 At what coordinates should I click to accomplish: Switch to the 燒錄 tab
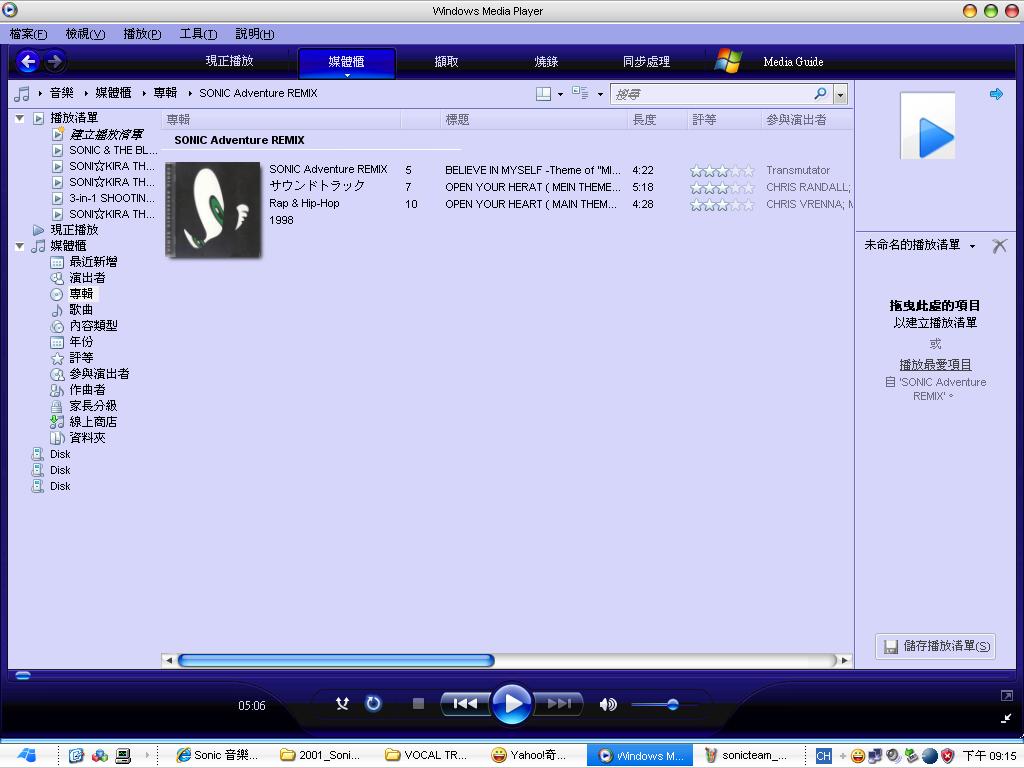pos(546,62)
